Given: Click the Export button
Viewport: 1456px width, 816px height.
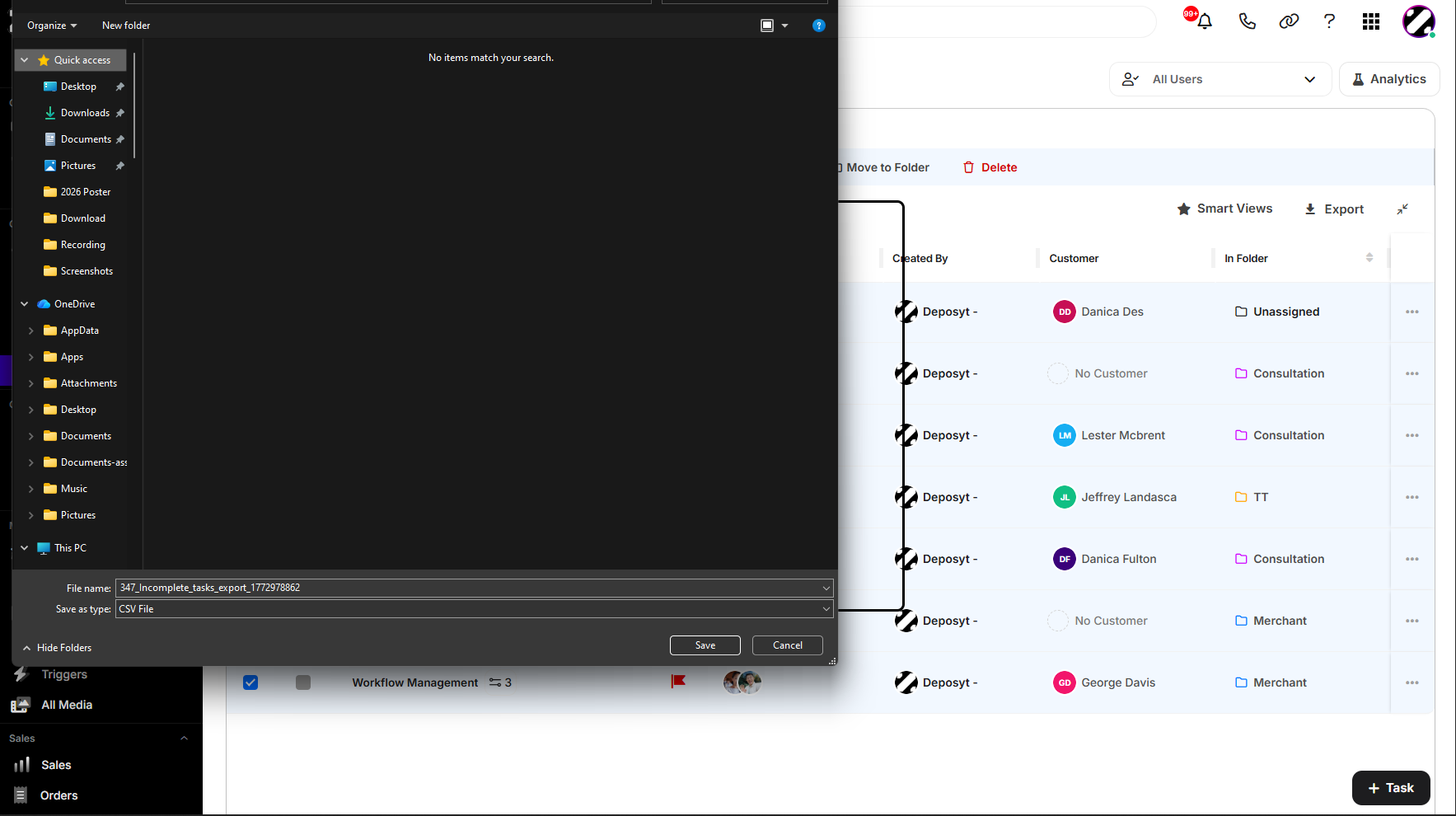Looking at the screenshot, I should 1334,209.
